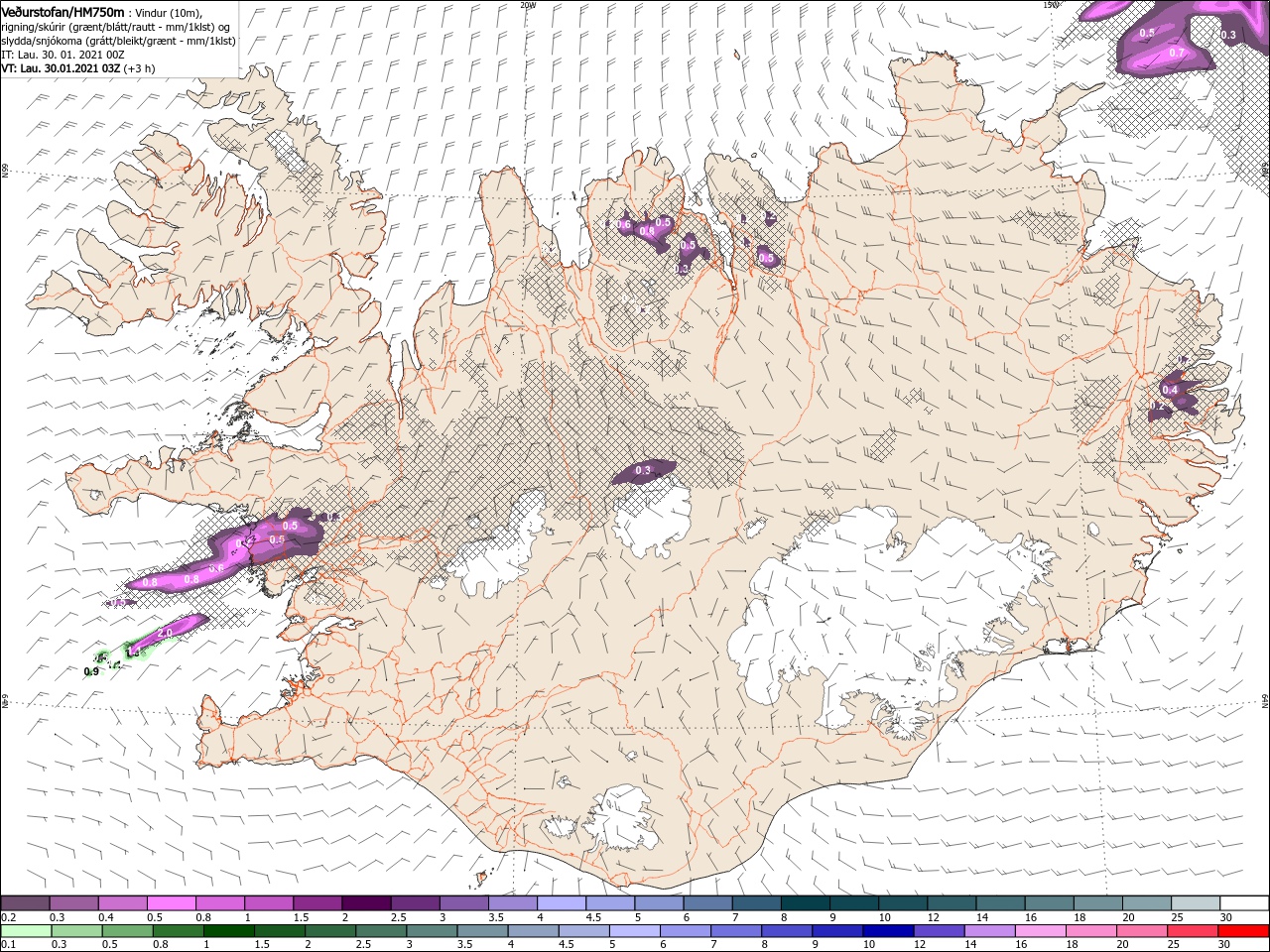Image resolution: width=1270 pixels, height=952 pixels.
Task: Pick the 0.4 orchid swatch in the snow legend
Action: coord(123,903)
